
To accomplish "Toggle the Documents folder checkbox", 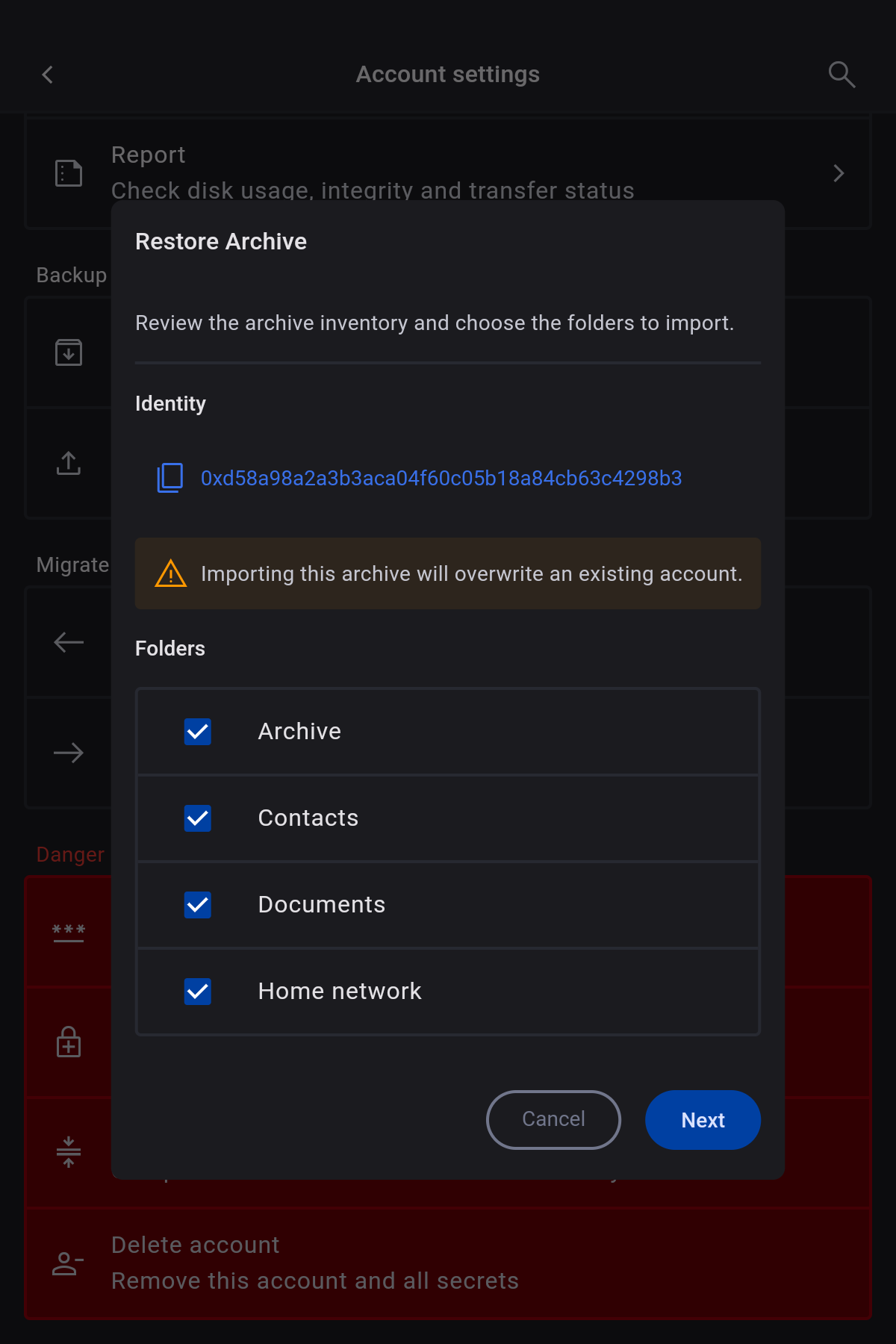I will (x=198, y=905).
